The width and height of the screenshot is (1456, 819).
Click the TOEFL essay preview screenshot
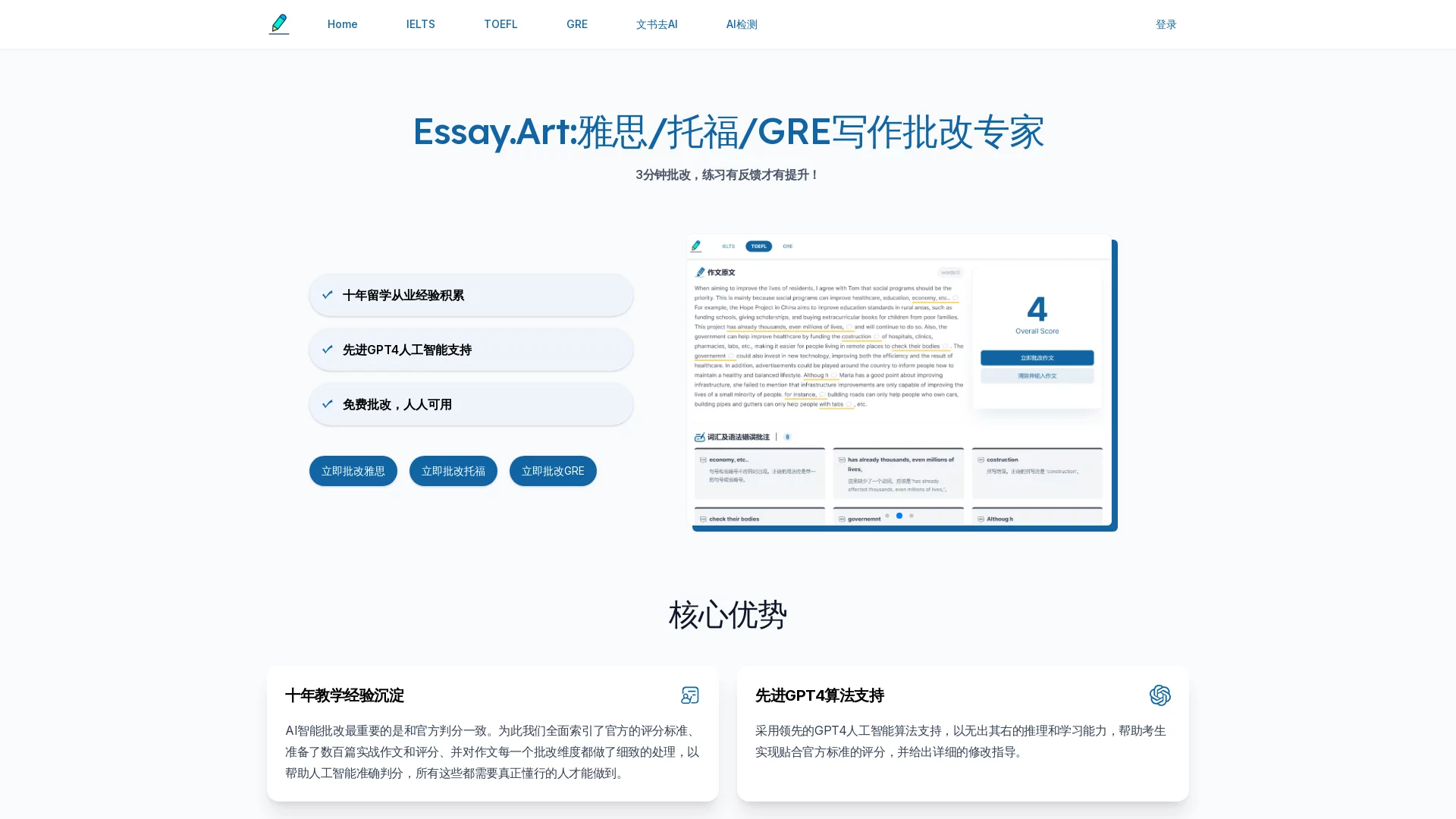coord(899,364)
